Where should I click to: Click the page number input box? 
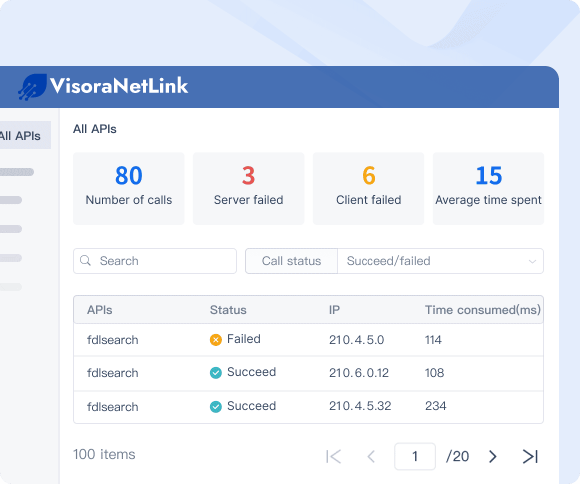tap(415, 456)
